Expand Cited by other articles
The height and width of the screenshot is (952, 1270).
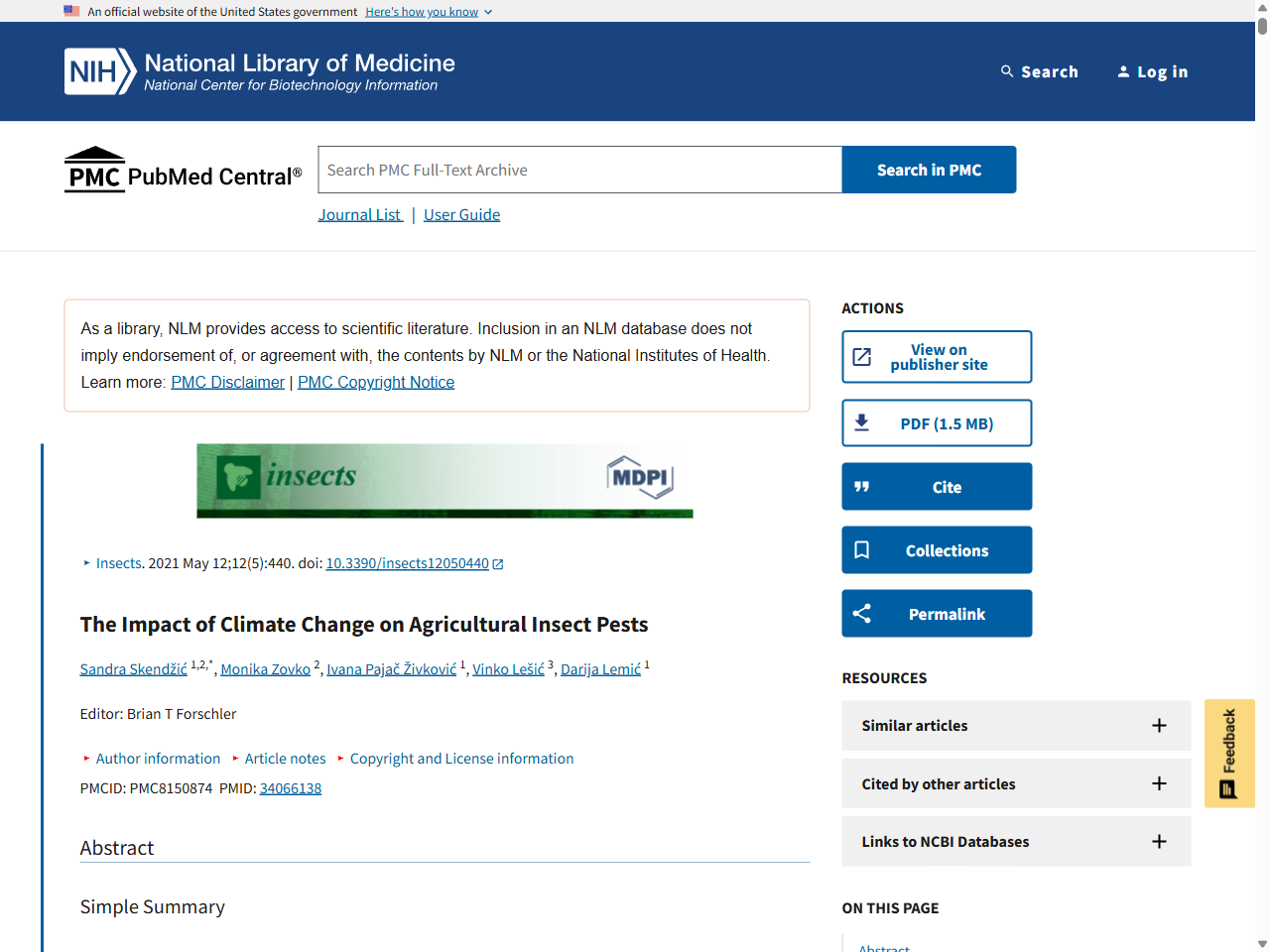[1158, 784]
